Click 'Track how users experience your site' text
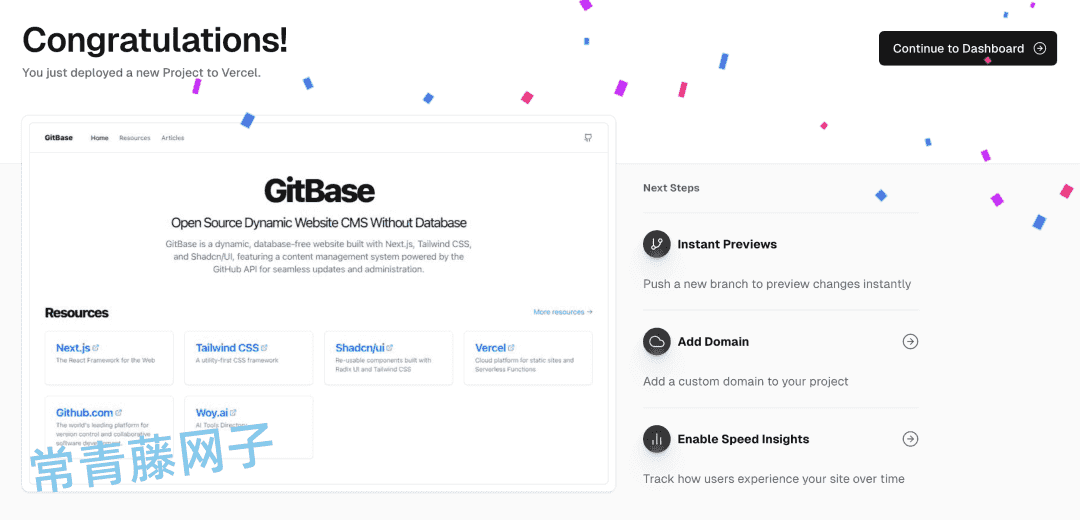The image size is (1080, 520). (x=773, y=479)
